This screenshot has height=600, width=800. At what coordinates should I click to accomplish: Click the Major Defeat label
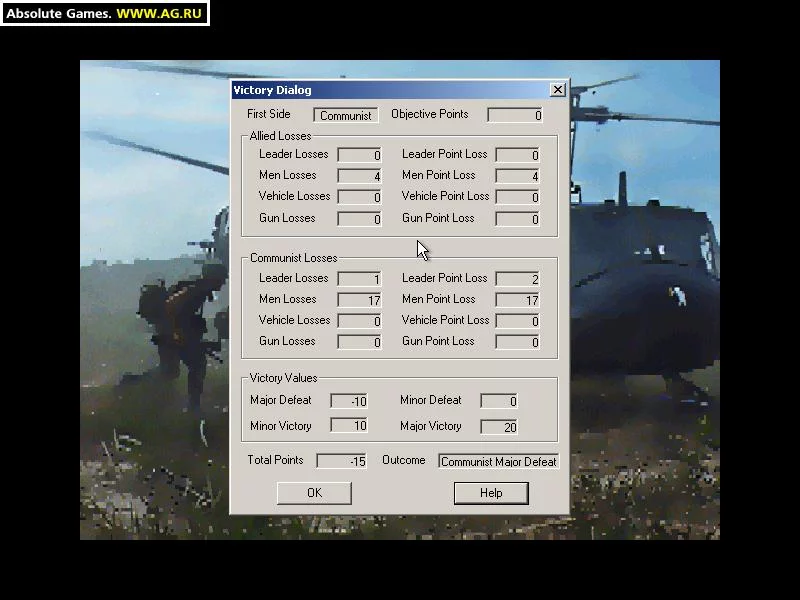pyautogui.click(x=281, y=400)
